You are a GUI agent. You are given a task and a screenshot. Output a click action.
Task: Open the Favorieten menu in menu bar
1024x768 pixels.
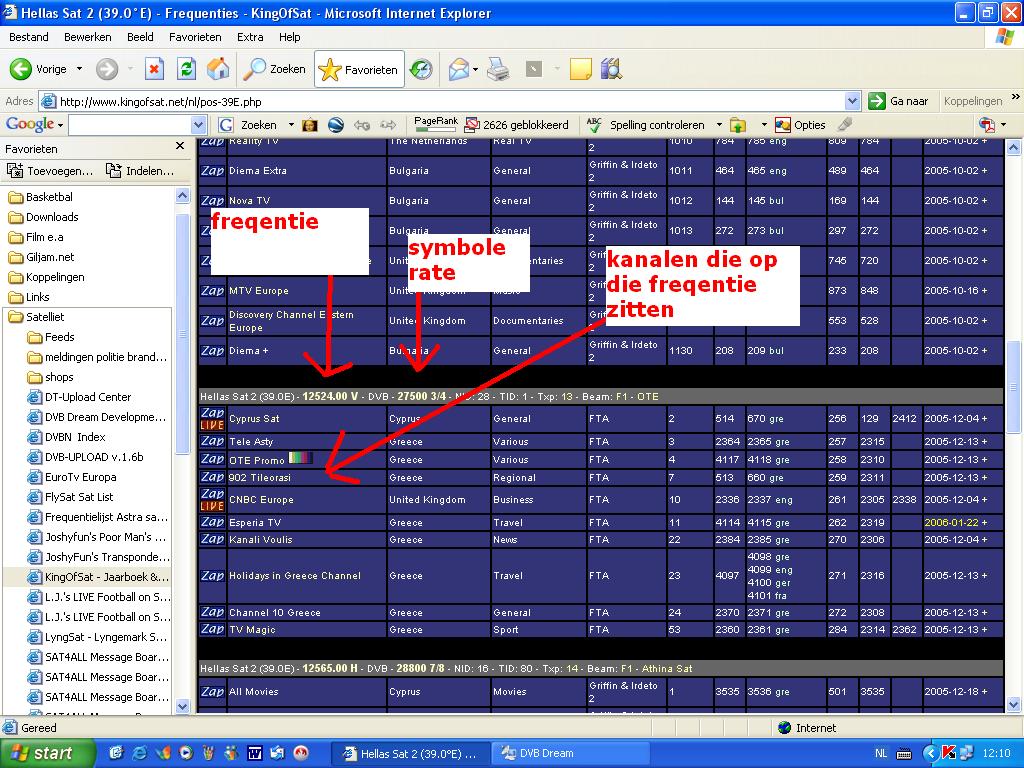pyautogui.click(x=195, y=37)
